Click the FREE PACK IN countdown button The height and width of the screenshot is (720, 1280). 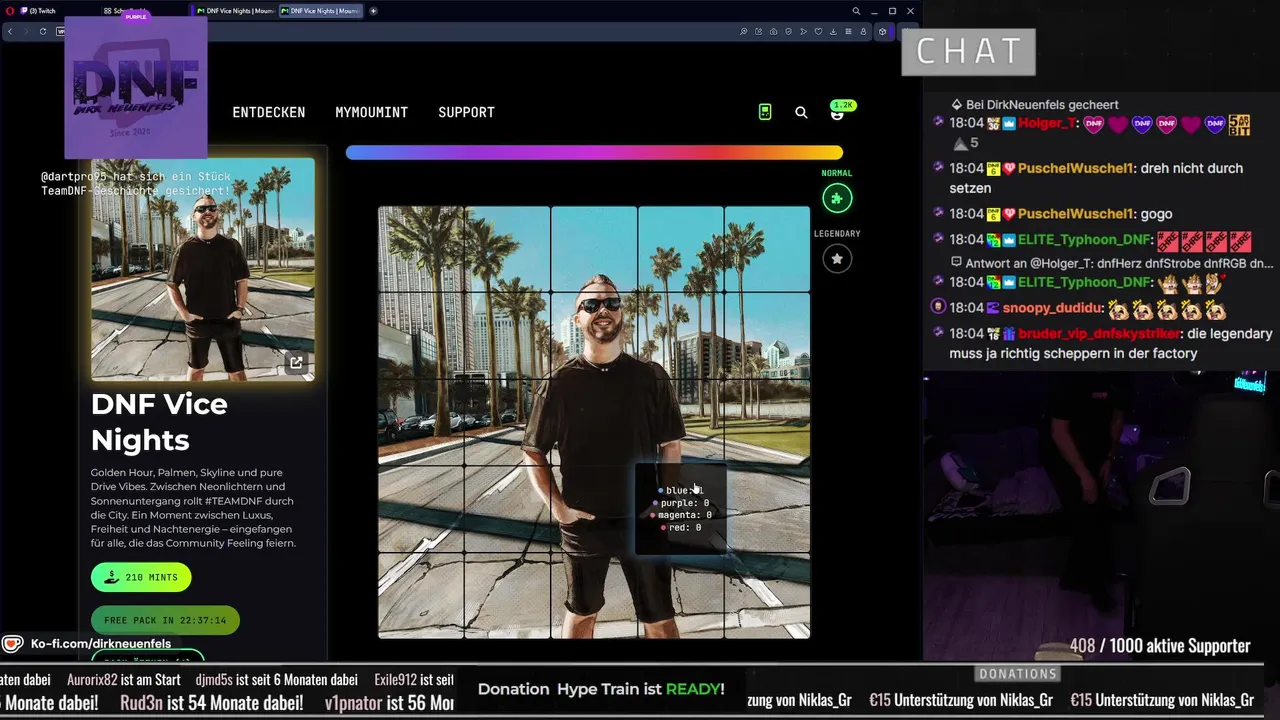click(x=165, y=620)
